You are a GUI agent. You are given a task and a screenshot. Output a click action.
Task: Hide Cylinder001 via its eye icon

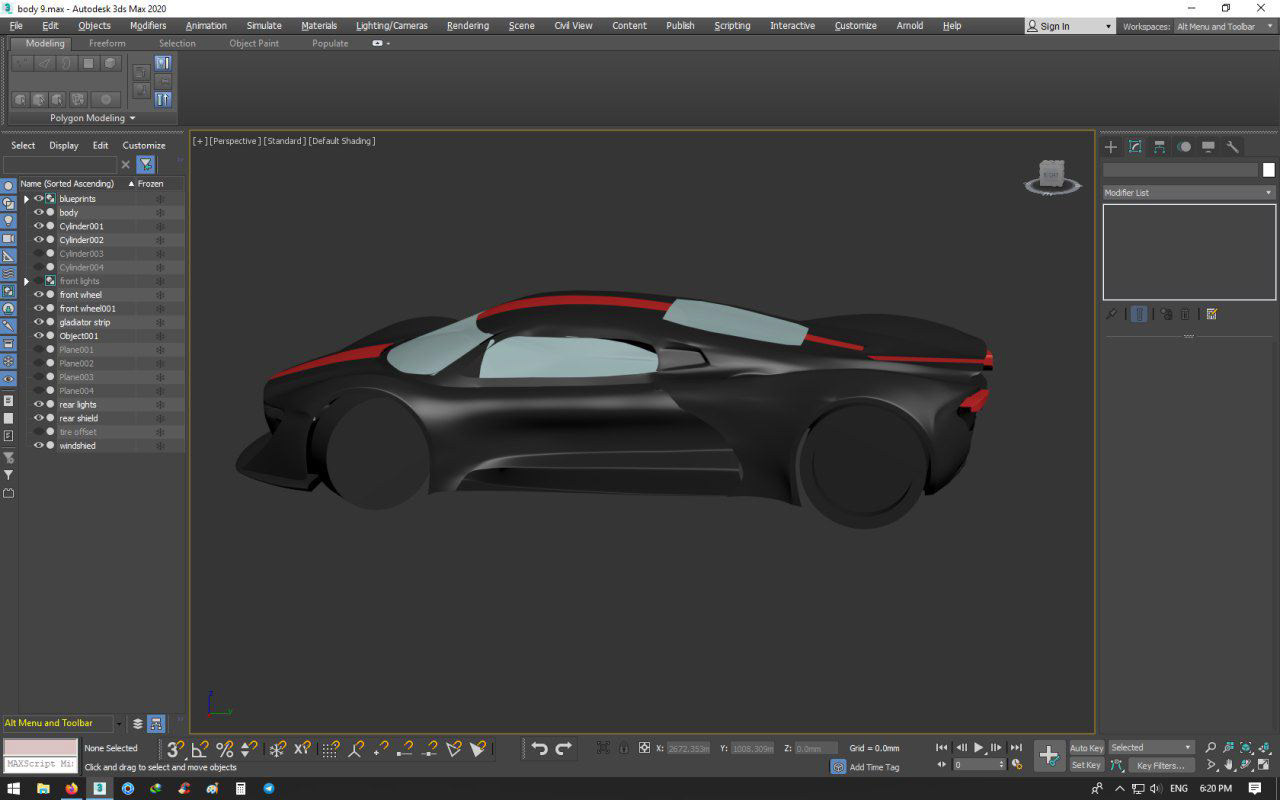pyautogui.click(x=39, y=226)
